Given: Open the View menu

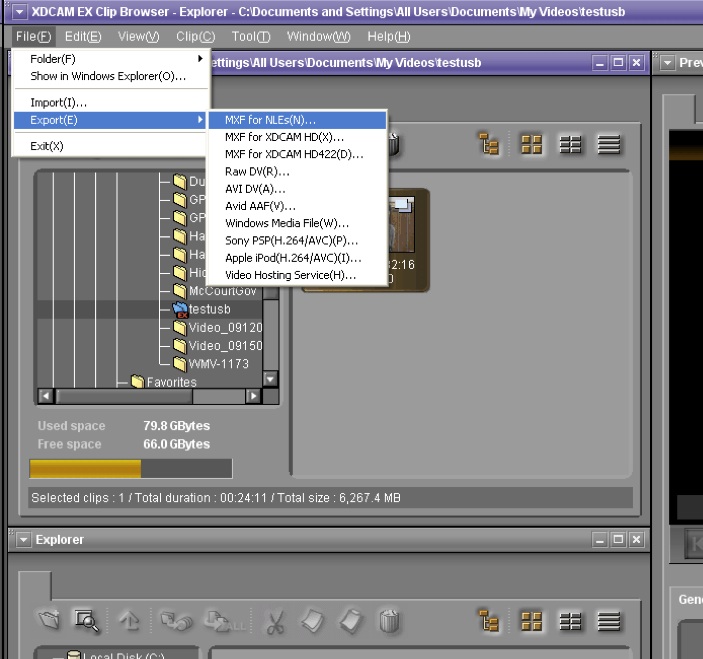Looking at the screenshot, I should (x=139, y=36).
